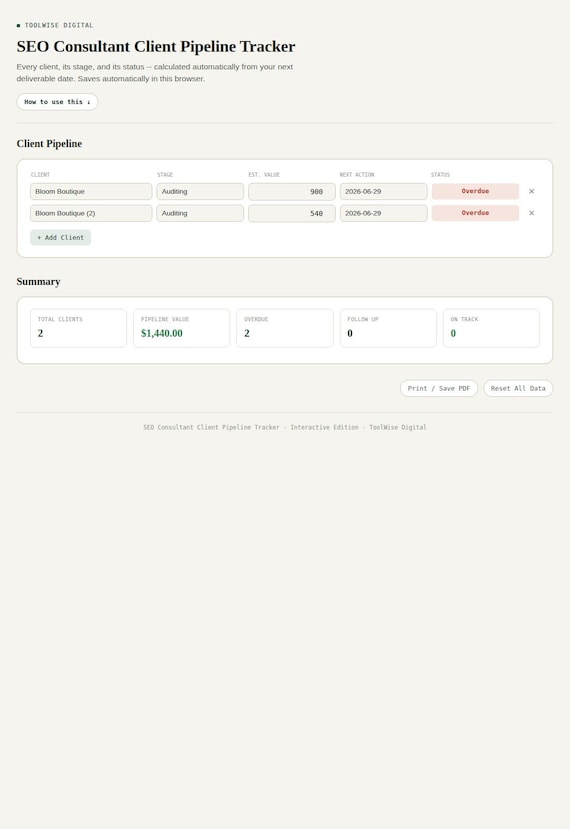Click the Next Action column header
This screenshot has width=570, height=829.
pyautogui.click(x=357, y=174)
